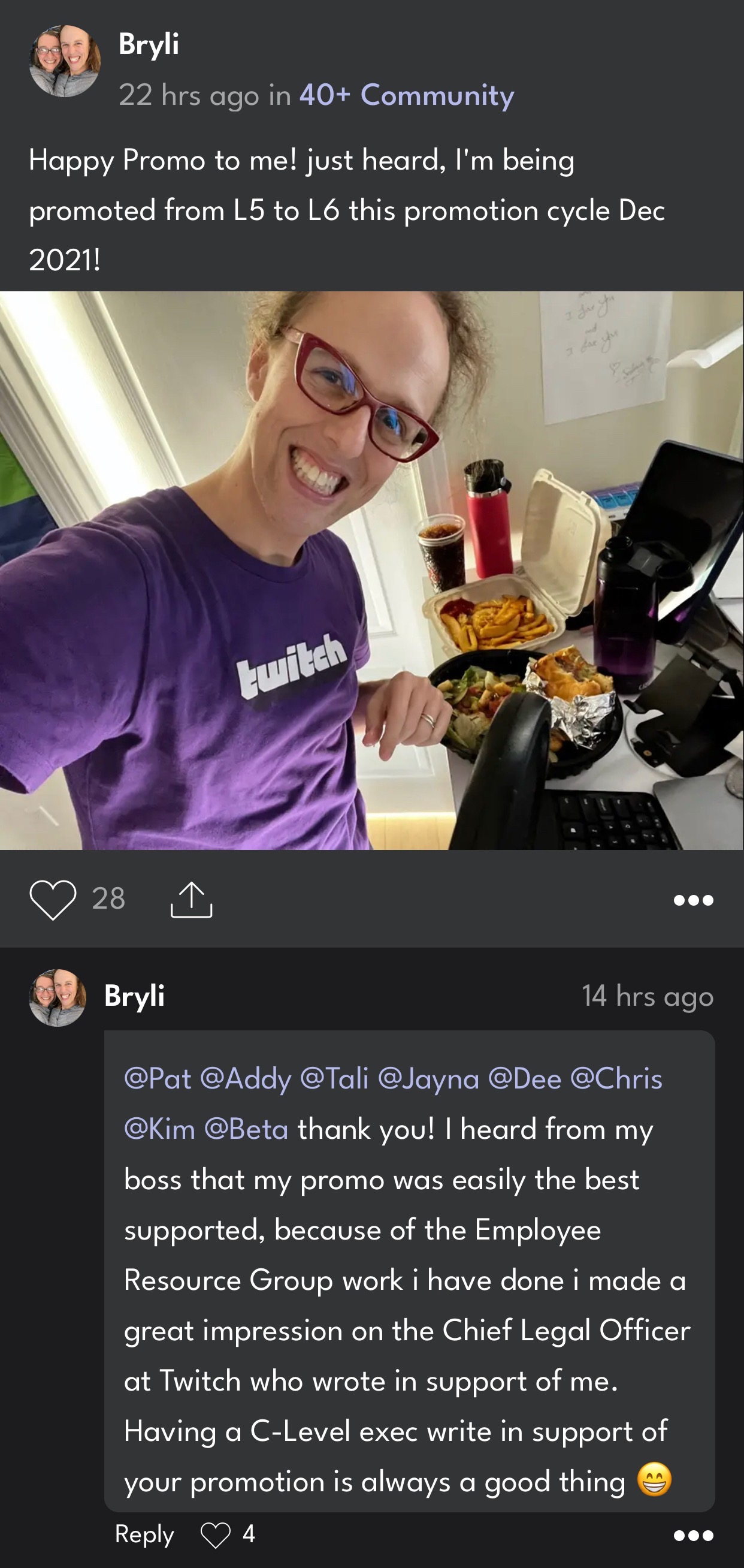Image resolution: width=744 pixels, height=1568 pixels.
Task: Open the attached selfie photo
Action: click(x=371, y=571)
